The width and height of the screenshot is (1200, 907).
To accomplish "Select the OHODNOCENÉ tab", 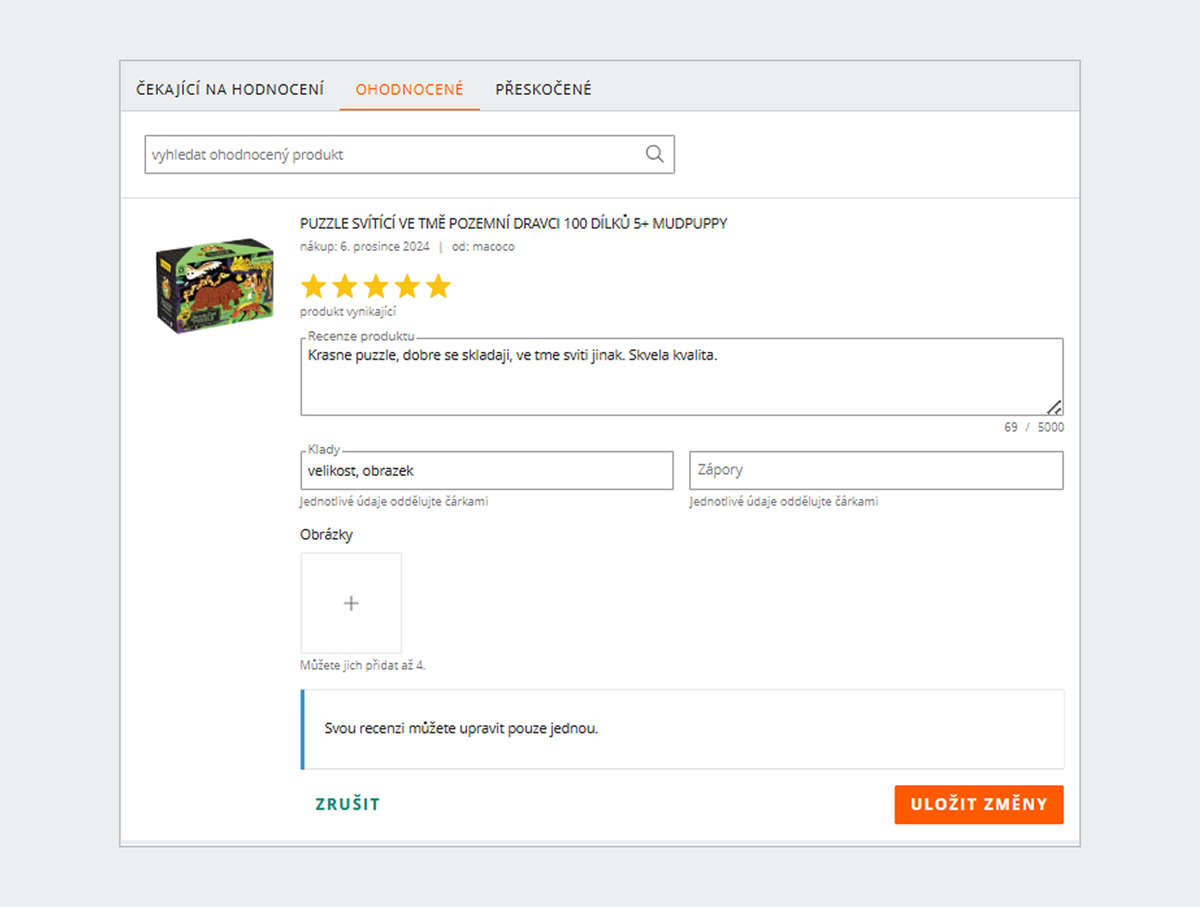I will 408,88.
